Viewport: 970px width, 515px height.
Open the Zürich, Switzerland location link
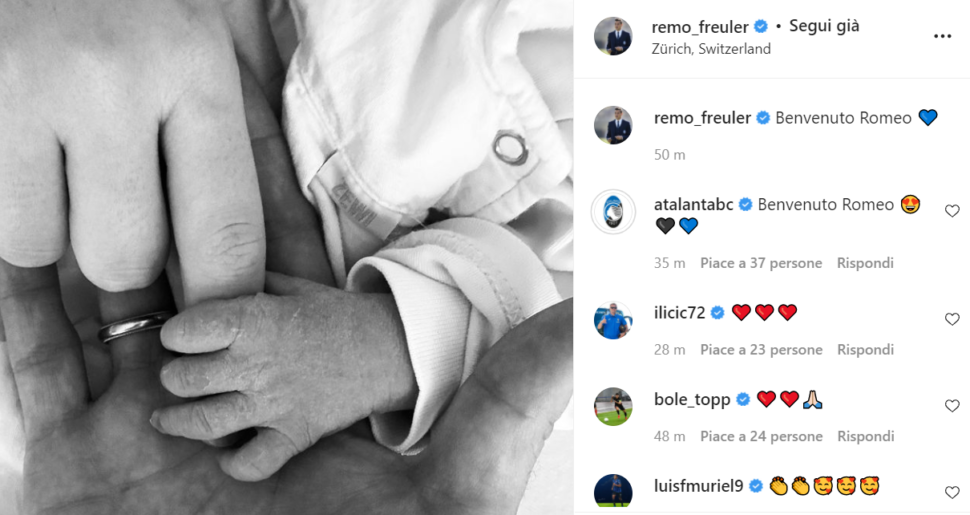pos(711,49)
